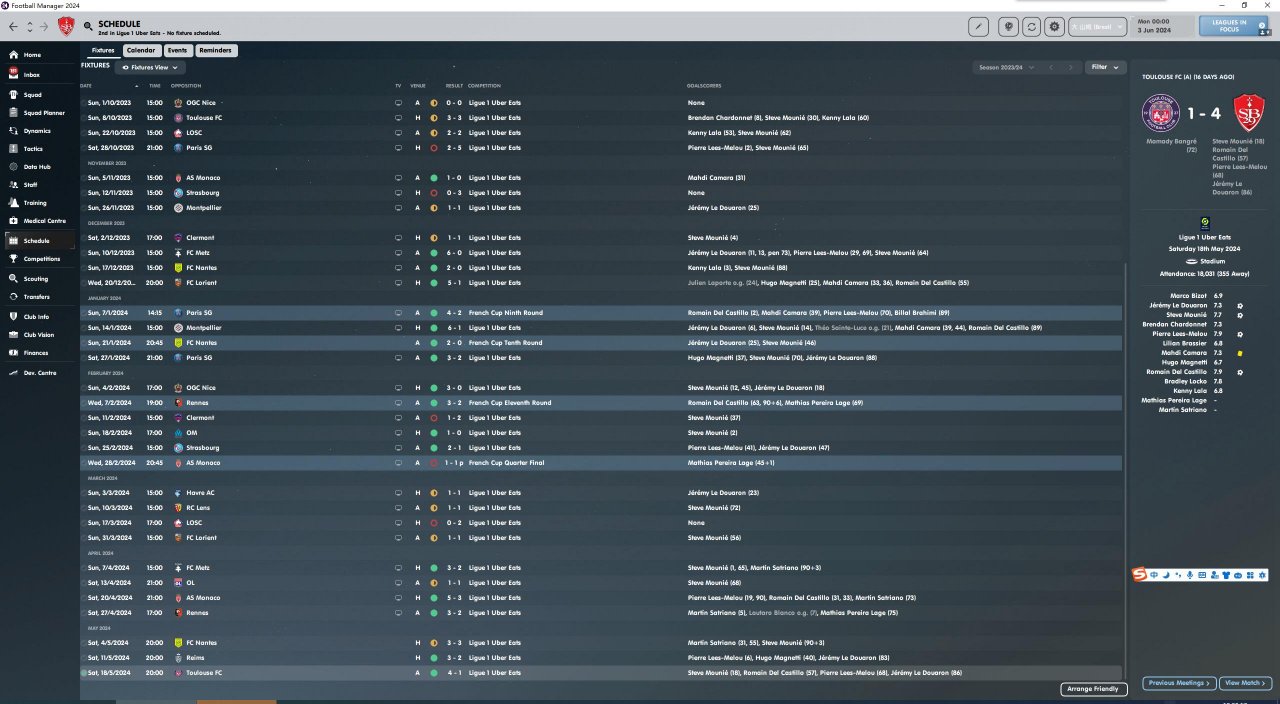
Task: Switch to the Reminders tab
Action: pyautogui.click(x=215, y=50)
